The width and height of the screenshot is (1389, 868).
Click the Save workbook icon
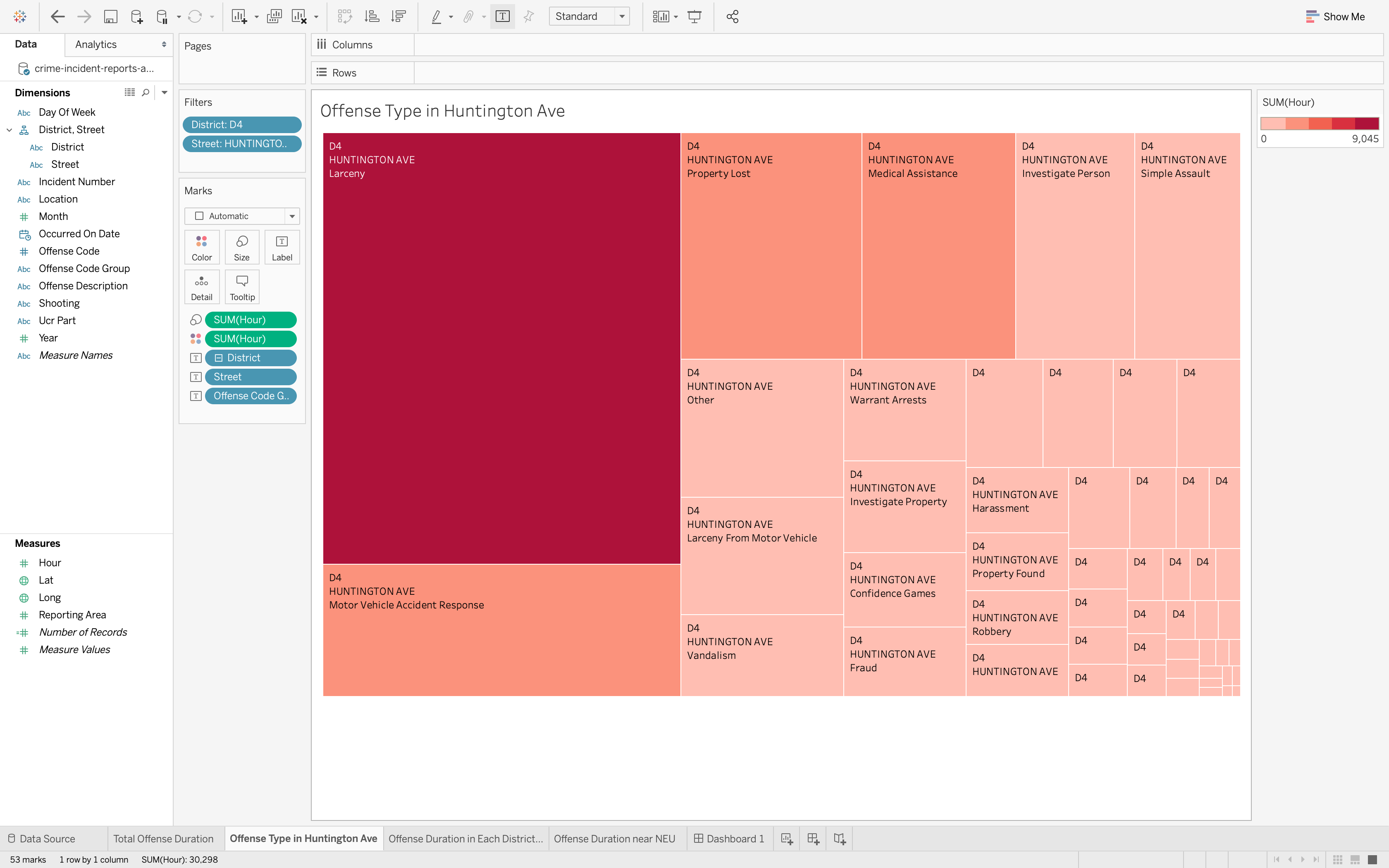pyautogui.click(x=110, y=17)
